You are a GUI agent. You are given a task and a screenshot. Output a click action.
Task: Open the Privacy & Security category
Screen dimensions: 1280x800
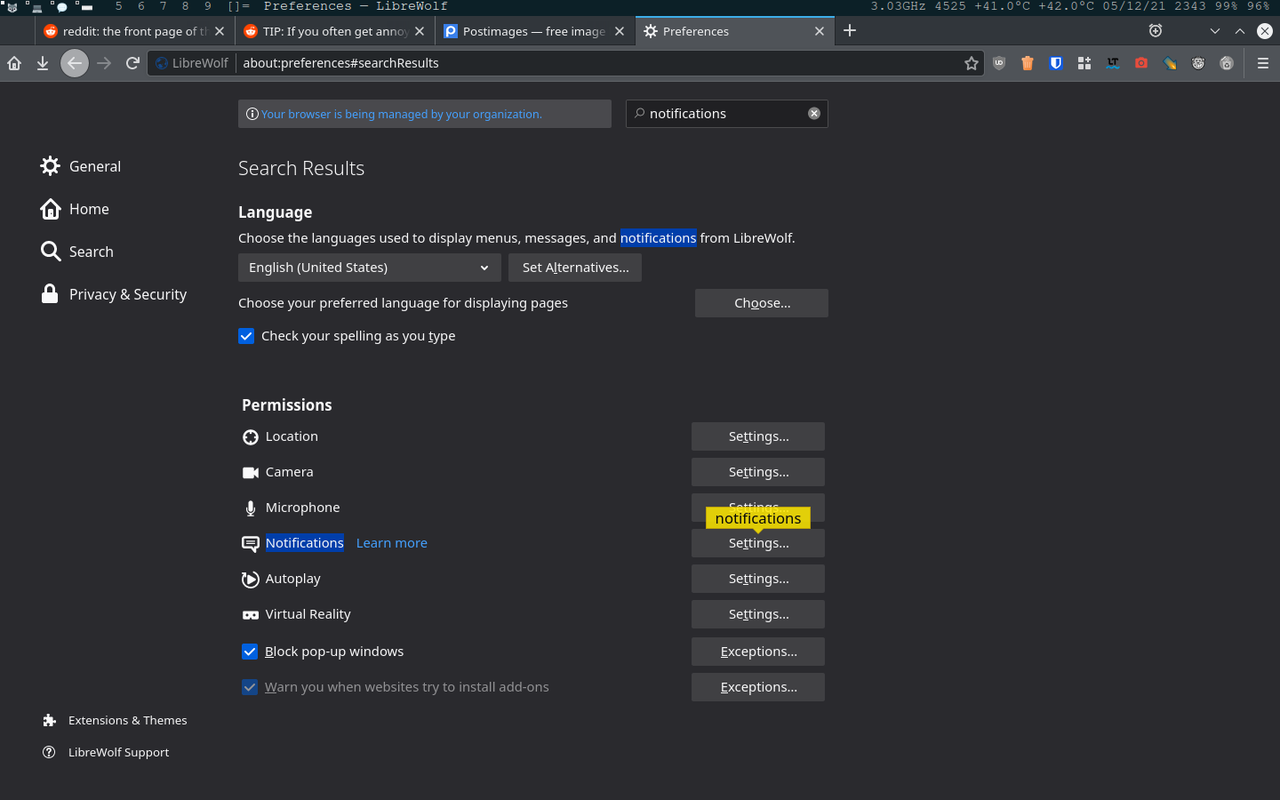pyautogui.click(x=113, y=294)
